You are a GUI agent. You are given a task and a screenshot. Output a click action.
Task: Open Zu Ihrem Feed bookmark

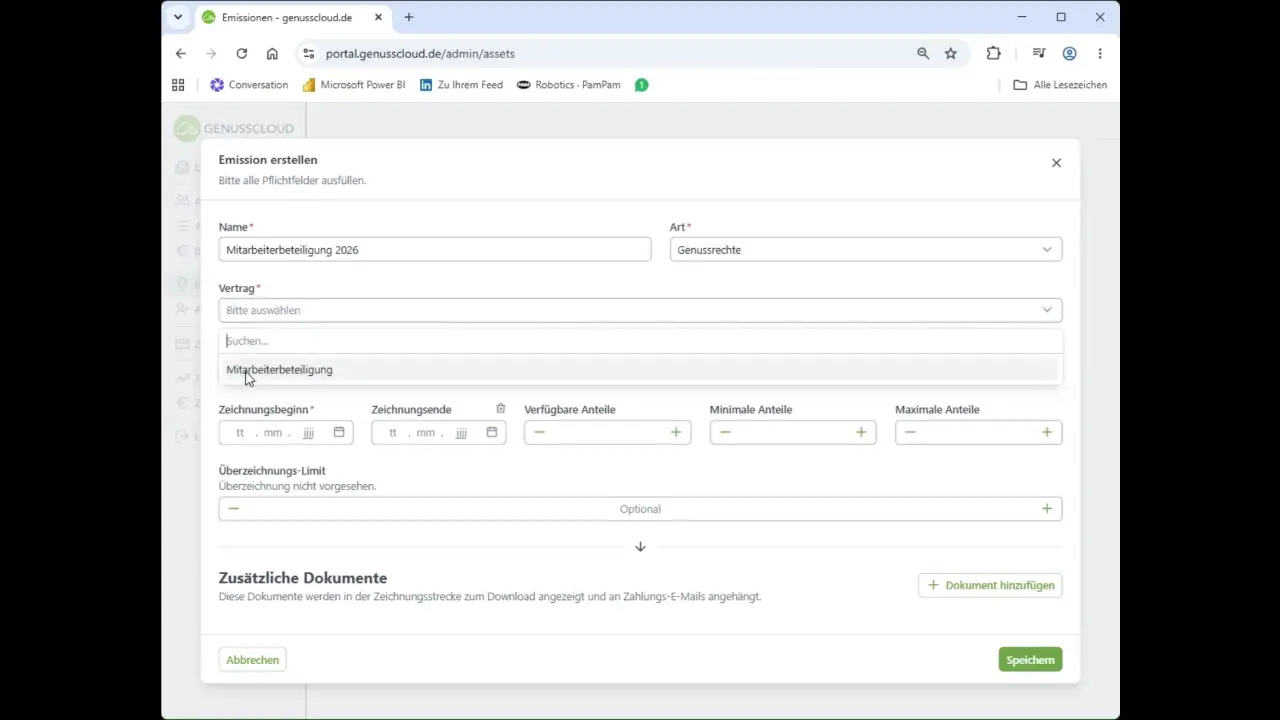pyautogui.click(x=461, y=85)
